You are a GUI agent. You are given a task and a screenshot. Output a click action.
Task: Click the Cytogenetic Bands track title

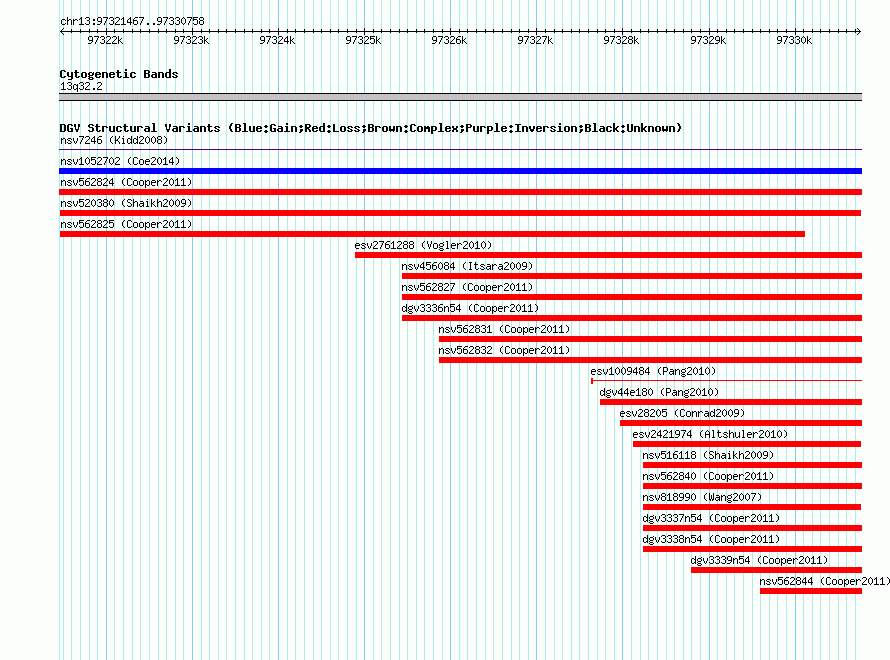(x=119, y=74)
